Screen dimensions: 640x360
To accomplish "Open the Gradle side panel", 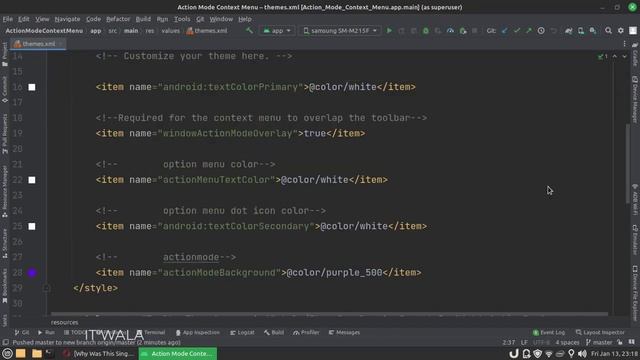I will coord(635,54).
